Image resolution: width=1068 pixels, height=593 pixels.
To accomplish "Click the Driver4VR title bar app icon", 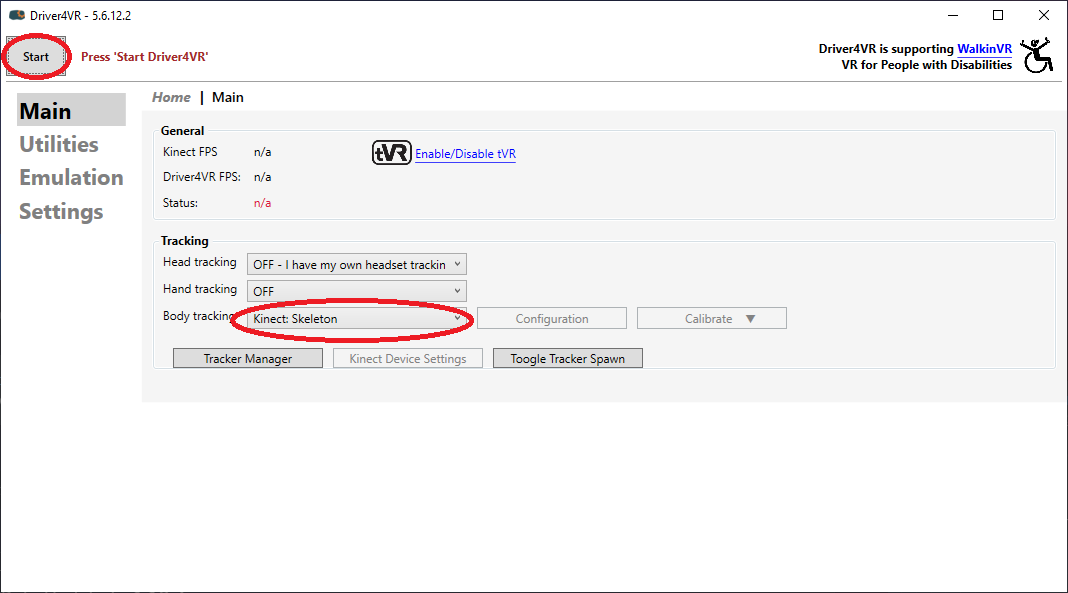I will click(17, 15).
